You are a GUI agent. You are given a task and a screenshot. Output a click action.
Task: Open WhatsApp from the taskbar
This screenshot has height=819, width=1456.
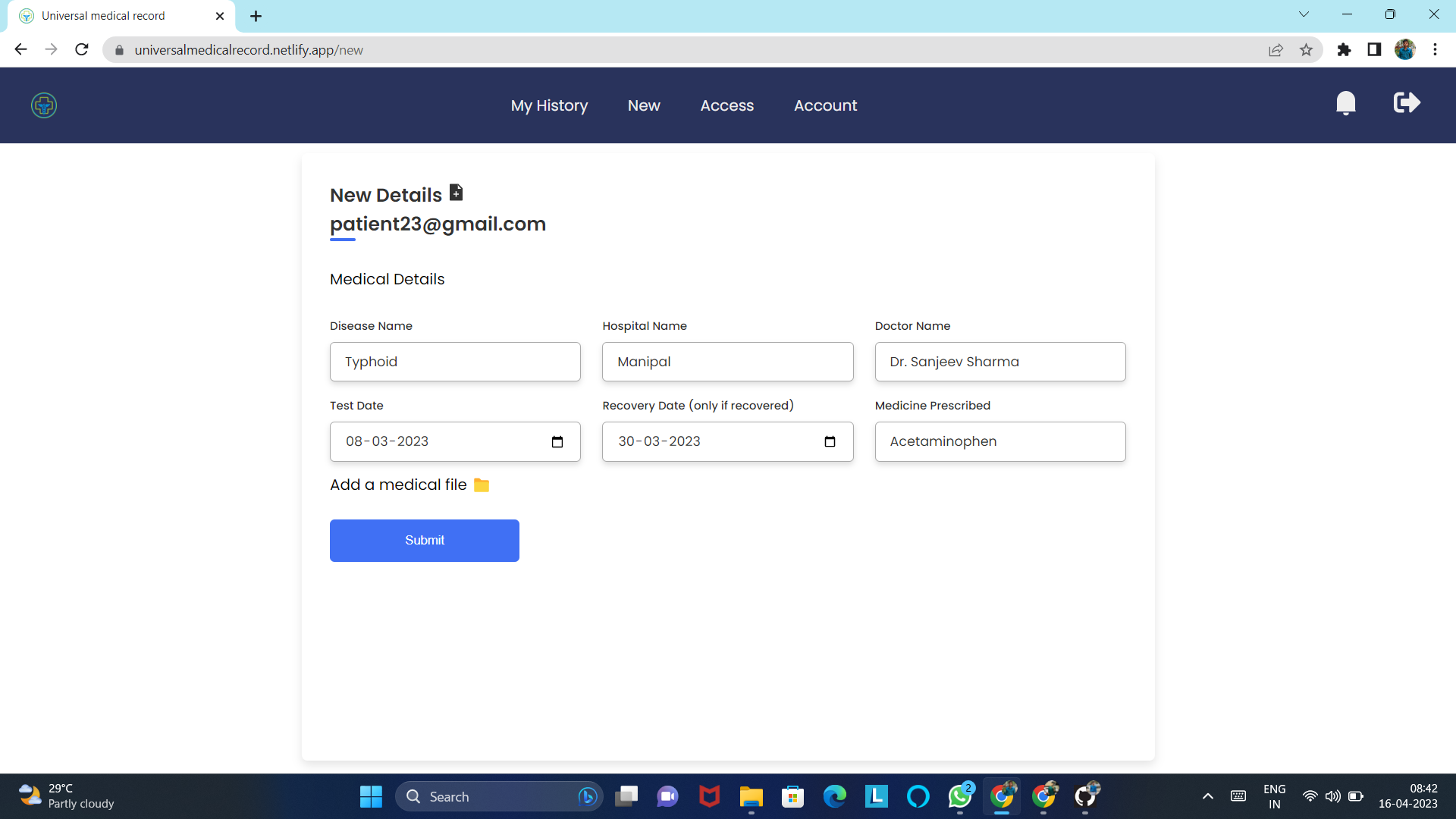pos(959,796)
